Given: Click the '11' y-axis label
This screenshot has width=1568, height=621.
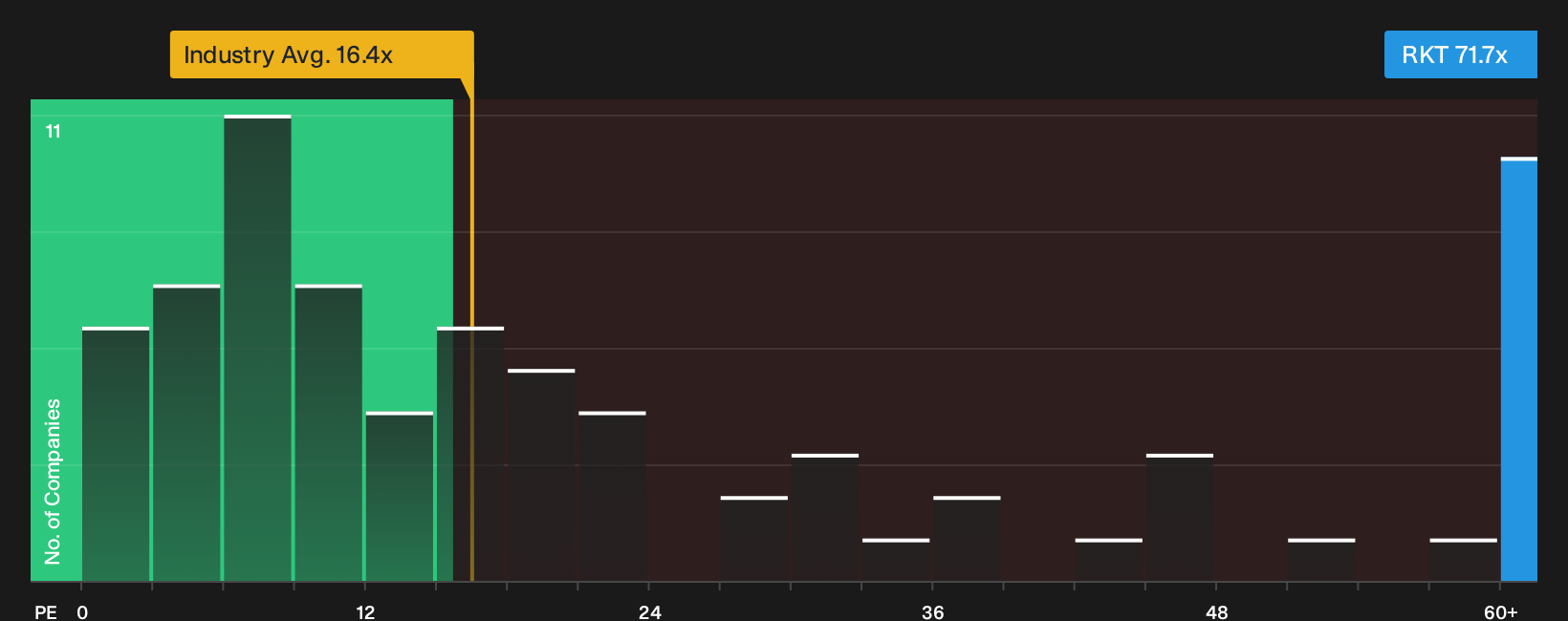Looking at the screenshot, I should [x=54, y=131].
